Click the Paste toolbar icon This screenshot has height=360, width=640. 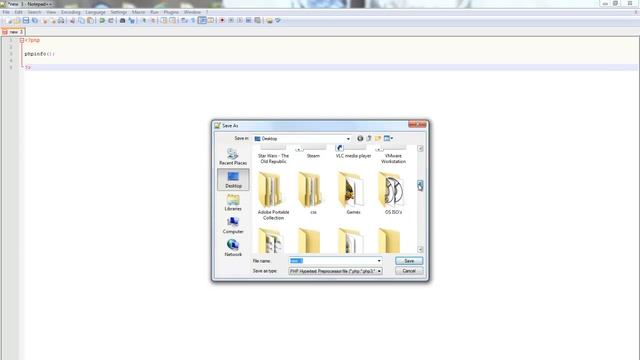(90, 20)
